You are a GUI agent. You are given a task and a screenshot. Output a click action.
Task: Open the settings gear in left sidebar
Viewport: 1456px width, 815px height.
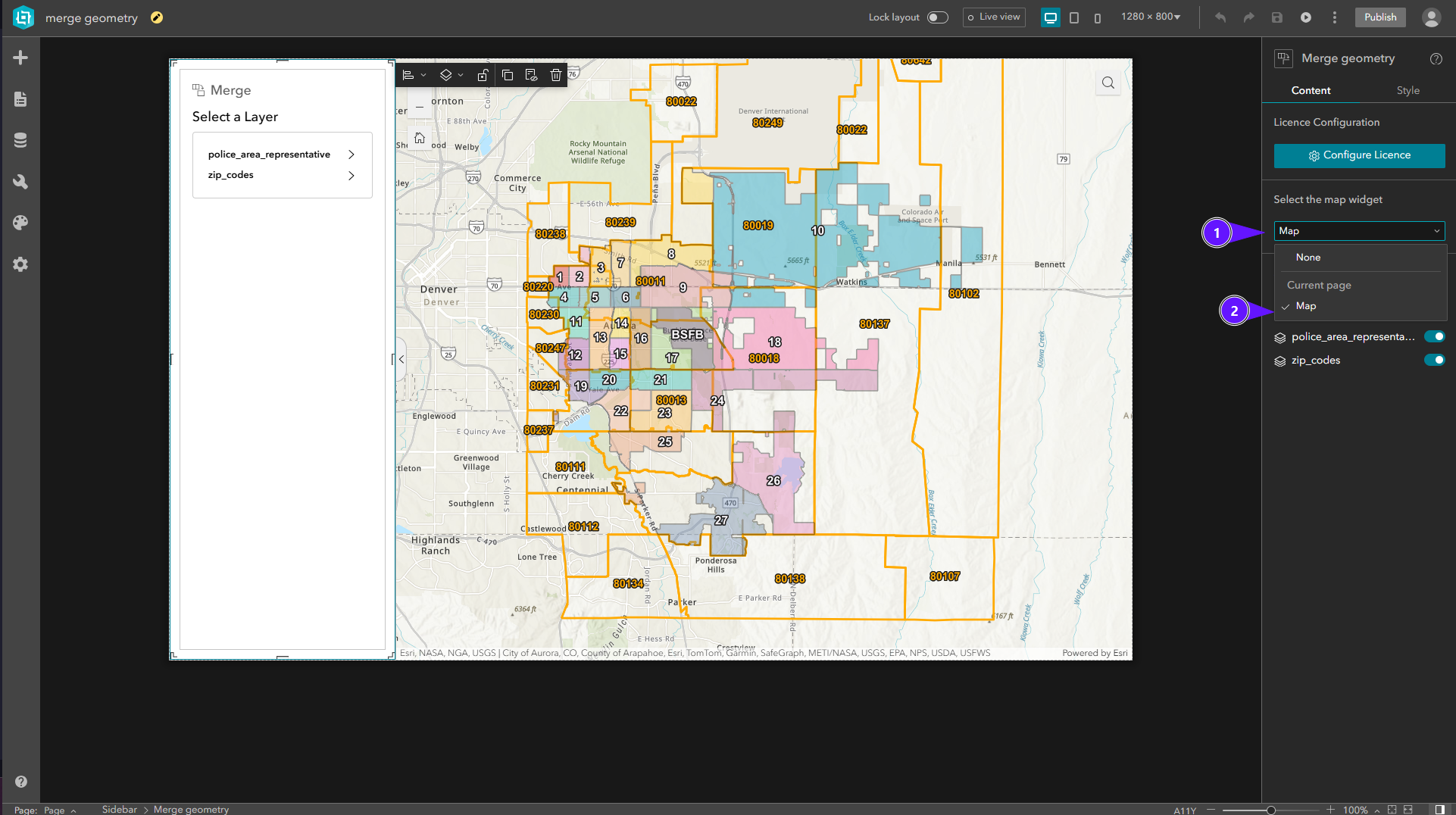point(20,264)
